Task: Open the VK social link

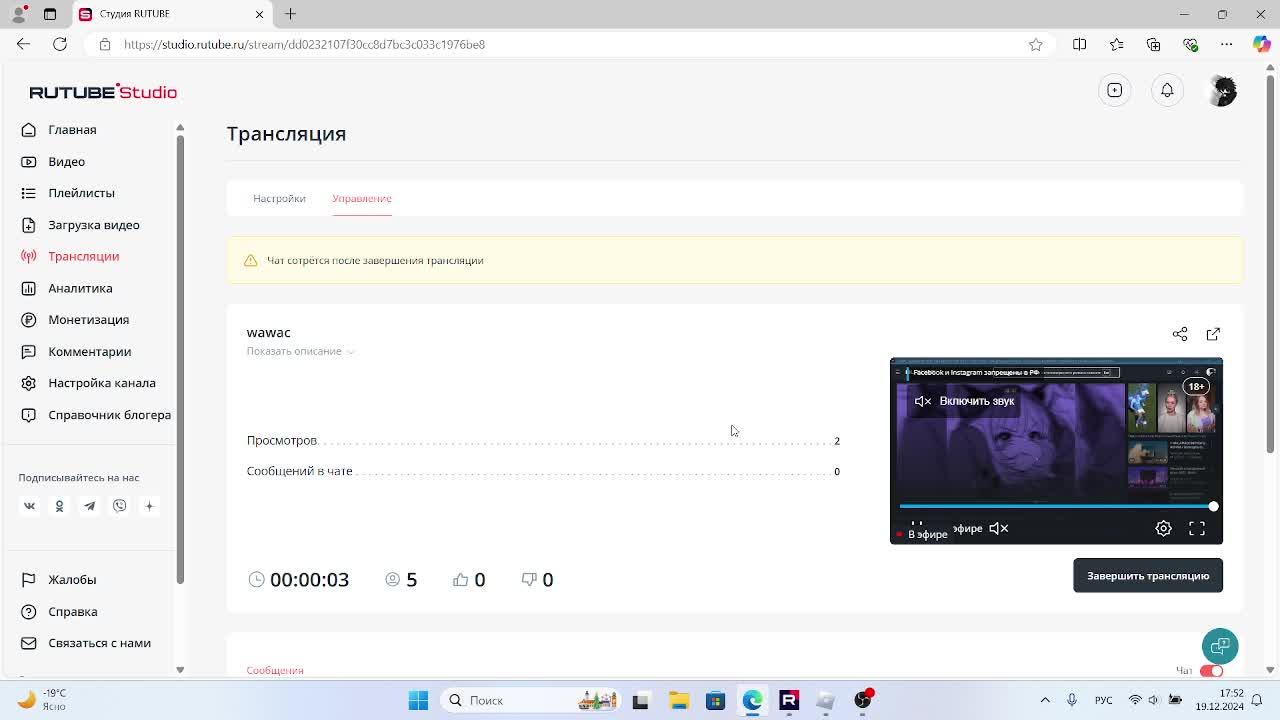Action: tap(29, 506)
